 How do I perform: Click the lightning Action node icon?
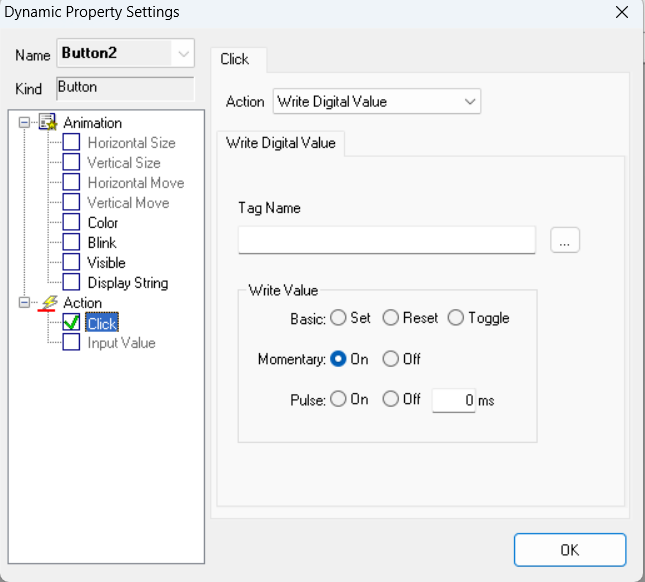[x=48, y=303]
